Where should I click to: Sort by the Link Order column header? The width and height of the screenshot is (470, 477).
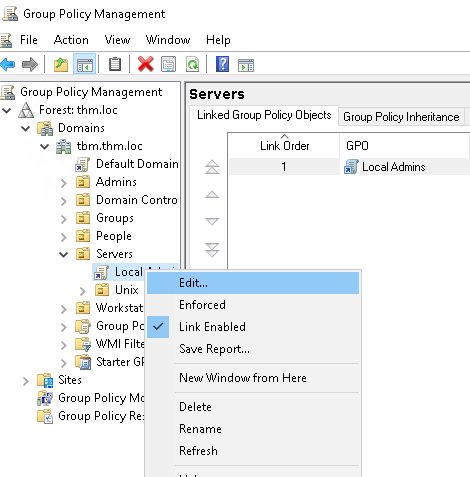tap(284, 146)
